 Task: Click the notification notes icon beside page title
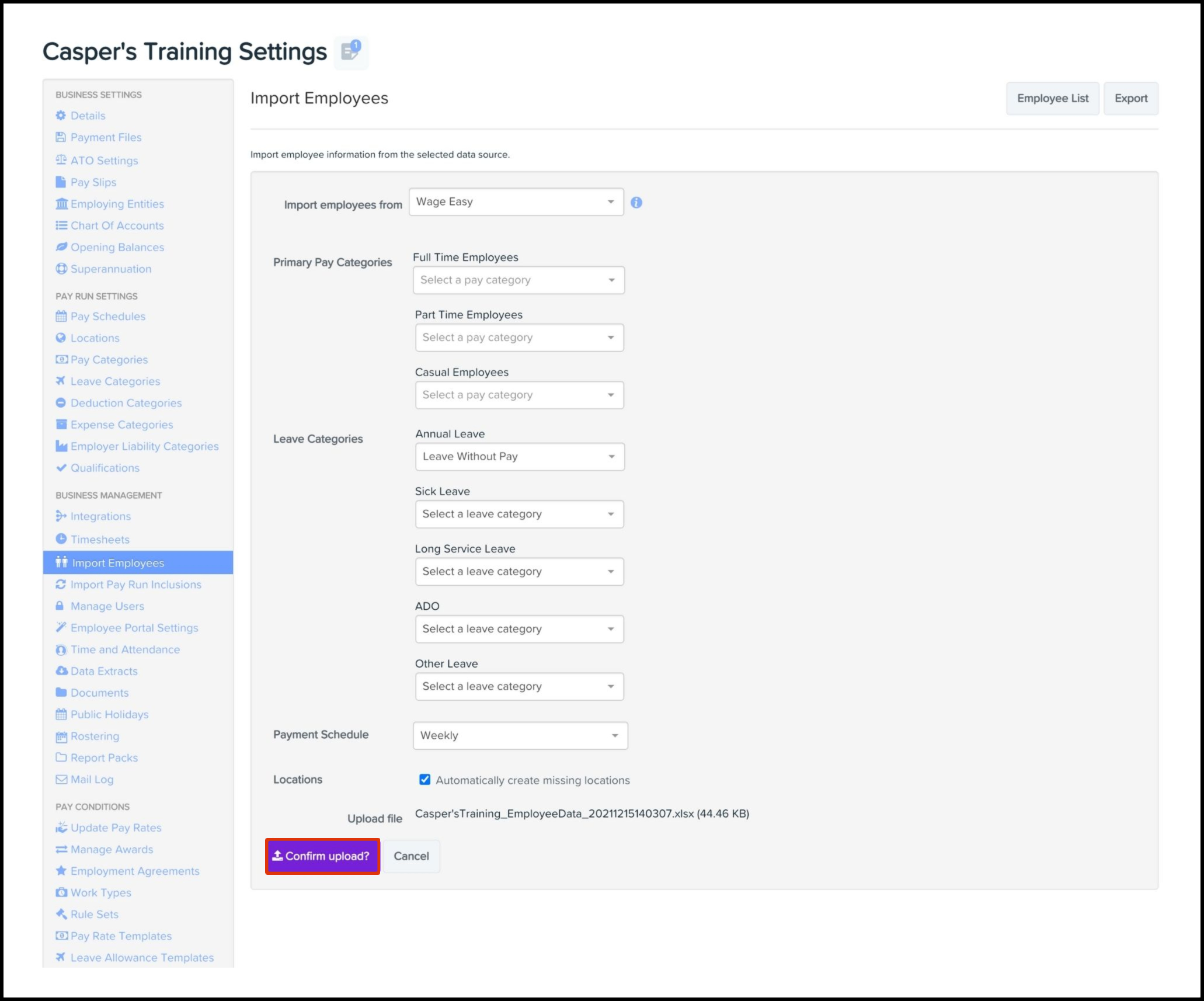coord(351,51)
